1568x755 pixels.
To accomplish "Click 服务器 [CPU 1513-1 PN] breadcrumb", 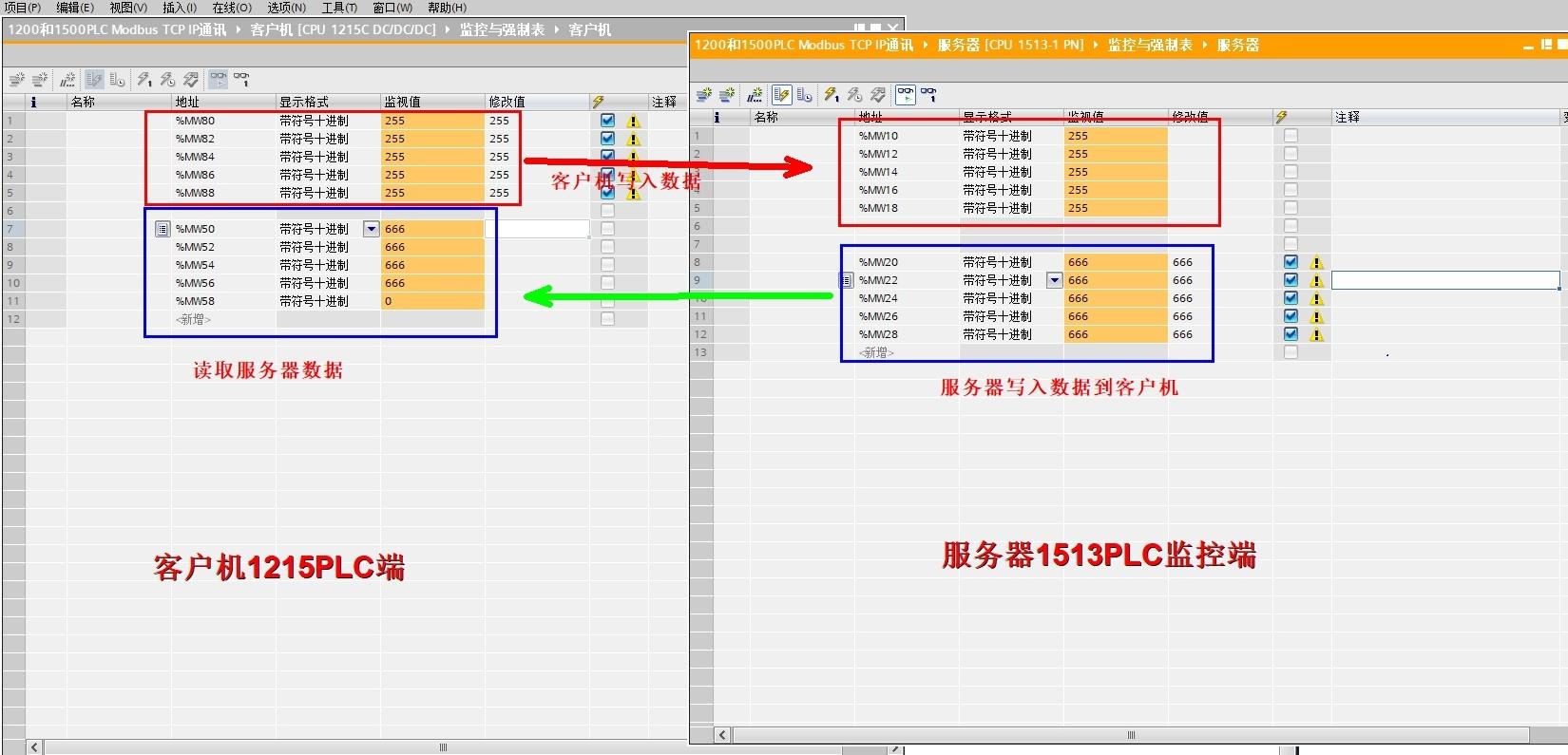I will [x=1010, y=45].
